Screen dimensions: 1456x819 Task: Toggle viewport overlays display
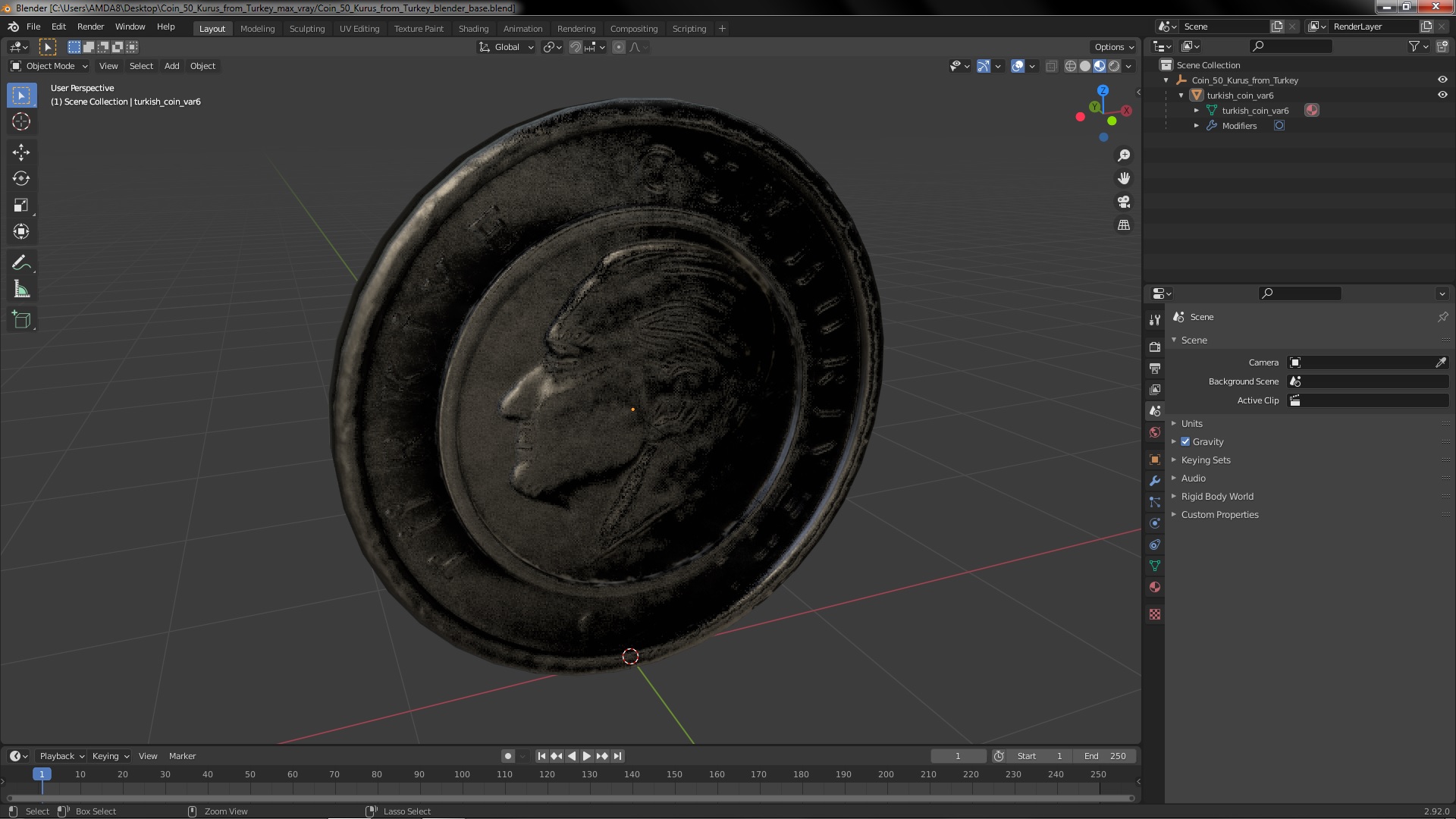(x=1018, y=67)
